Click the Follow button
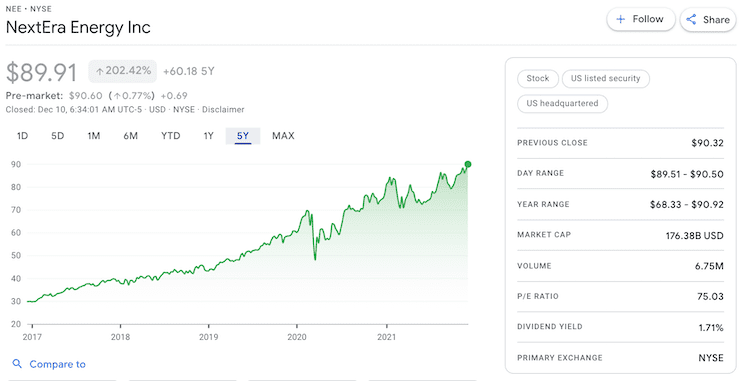Screen dimensions: 750x381 pos(640,20)
